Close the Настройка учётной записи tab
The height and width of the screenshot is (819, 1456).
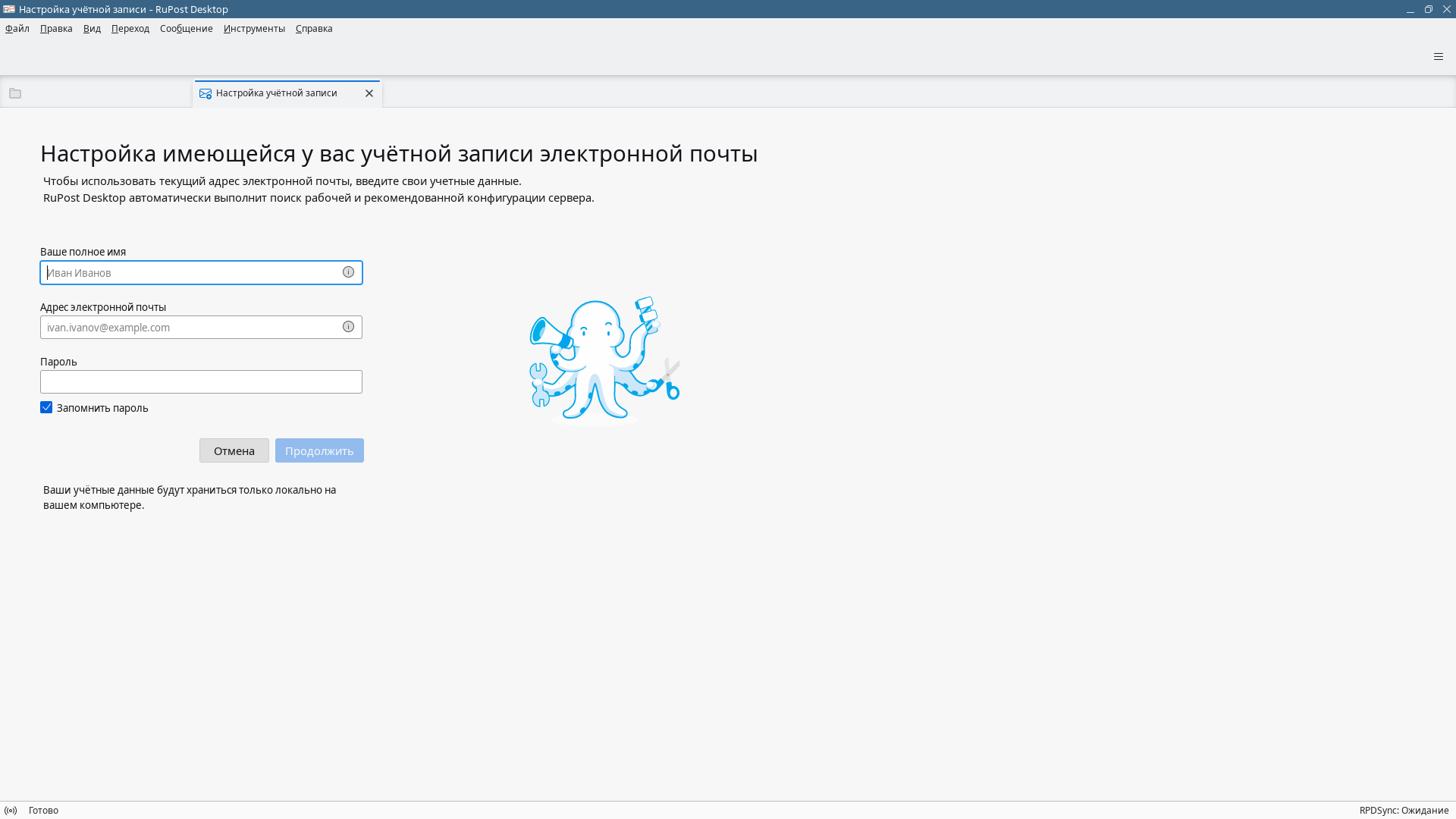tap(369, 93)
